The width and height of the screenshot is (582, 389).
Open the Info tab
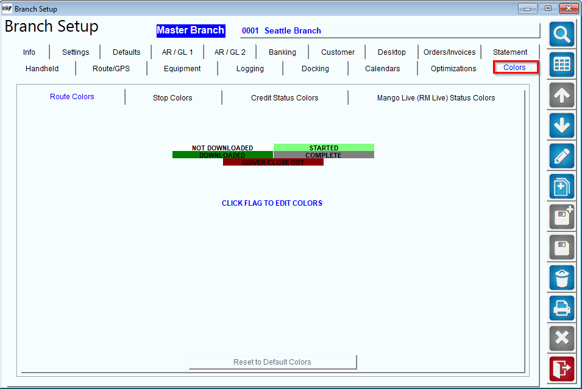29,52
